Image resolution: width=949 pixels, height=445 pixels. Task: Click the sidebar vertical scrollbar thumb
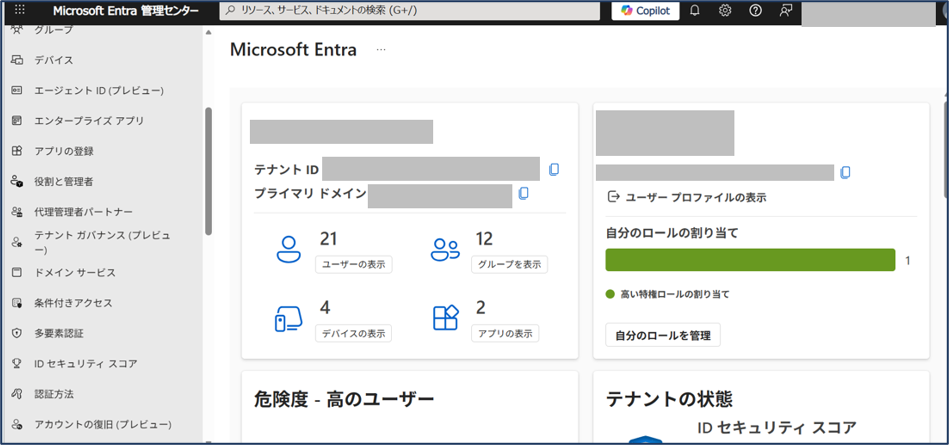click(208, 171)
